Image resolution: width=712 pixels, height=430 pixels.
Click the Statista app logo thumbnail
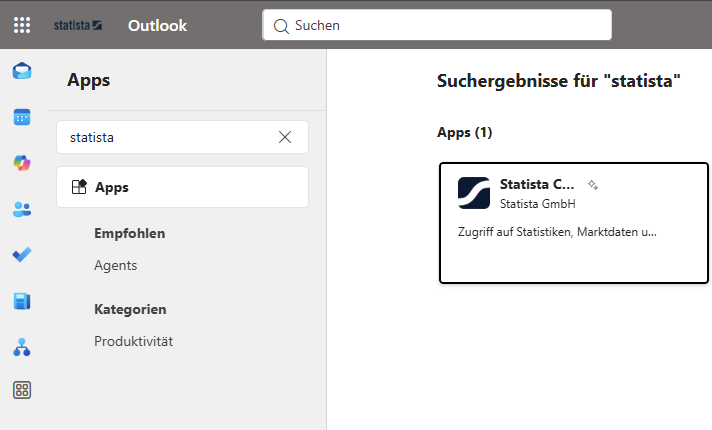(474, 193)
